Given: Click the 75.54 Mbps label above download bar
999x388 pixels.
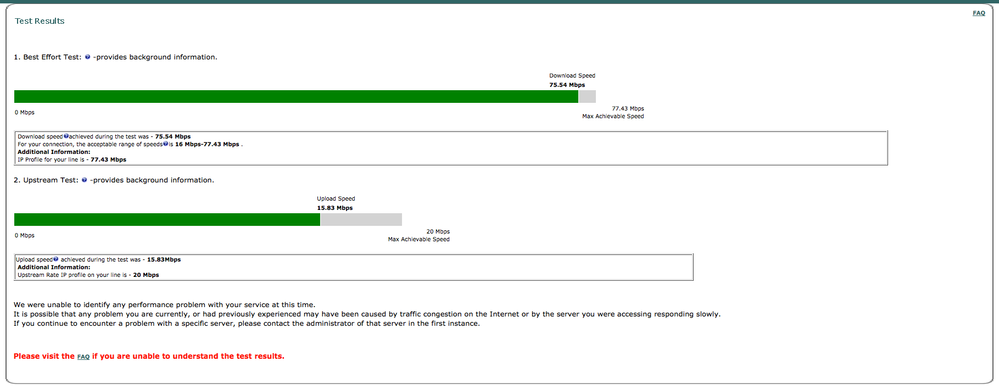Looking at the screenshot, I should pos(567,85).
